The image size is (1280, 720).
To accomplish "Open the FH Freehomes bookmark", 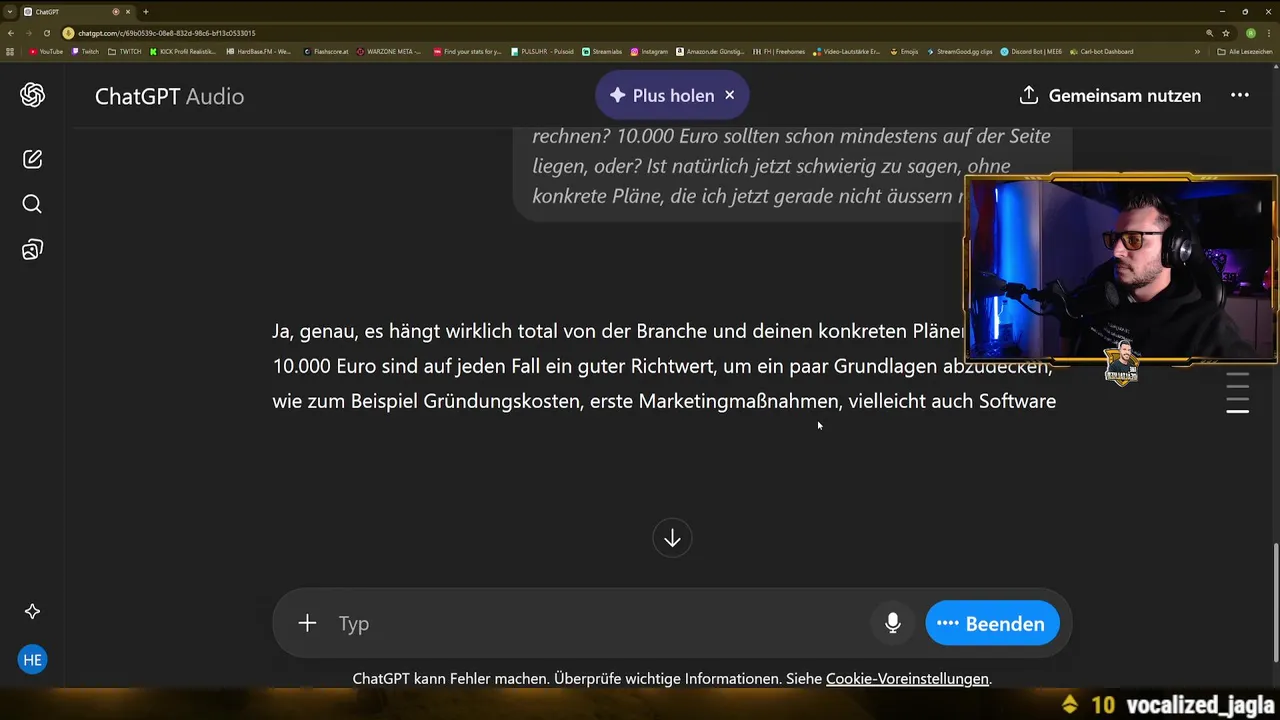I will click(779, 51).
